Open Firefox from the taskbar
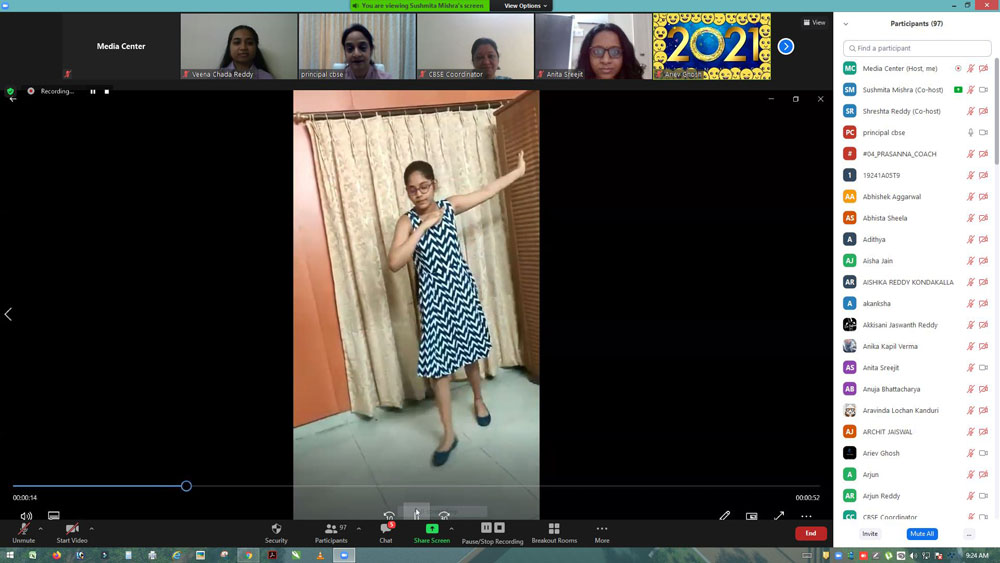This screenshot has width=1000, height=563. (56, 555)
